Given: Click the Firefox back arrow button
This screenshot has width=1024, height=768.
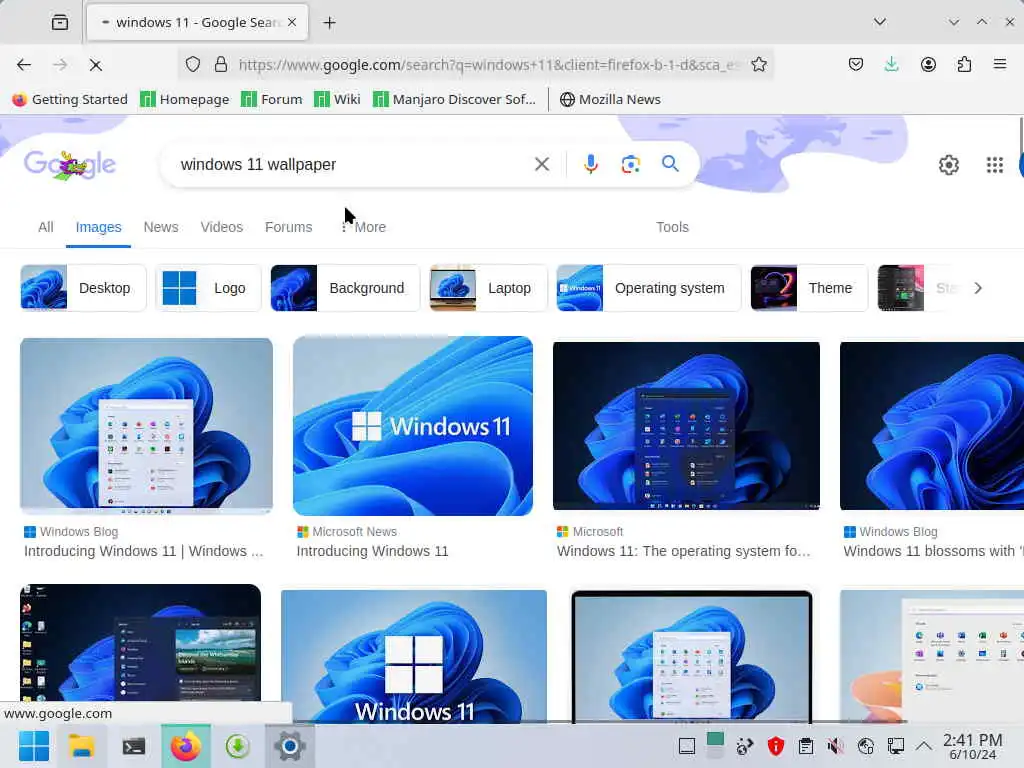Looking at the screenshot, I should pyautogui.click(x=24, y=65).
